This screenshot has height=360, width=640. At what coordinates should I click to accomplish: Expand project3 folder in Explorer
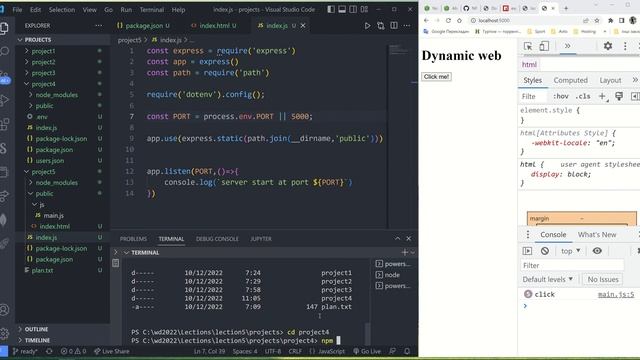[43, 73]
